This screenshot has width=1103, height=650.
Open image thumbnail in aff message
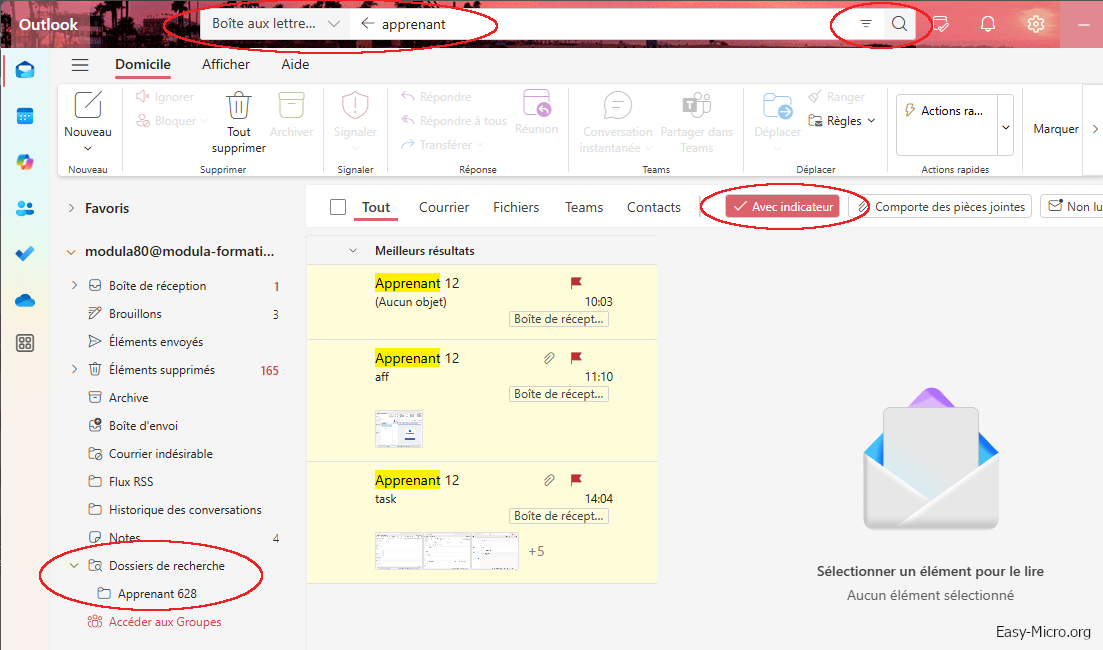[x=399, y=429]
